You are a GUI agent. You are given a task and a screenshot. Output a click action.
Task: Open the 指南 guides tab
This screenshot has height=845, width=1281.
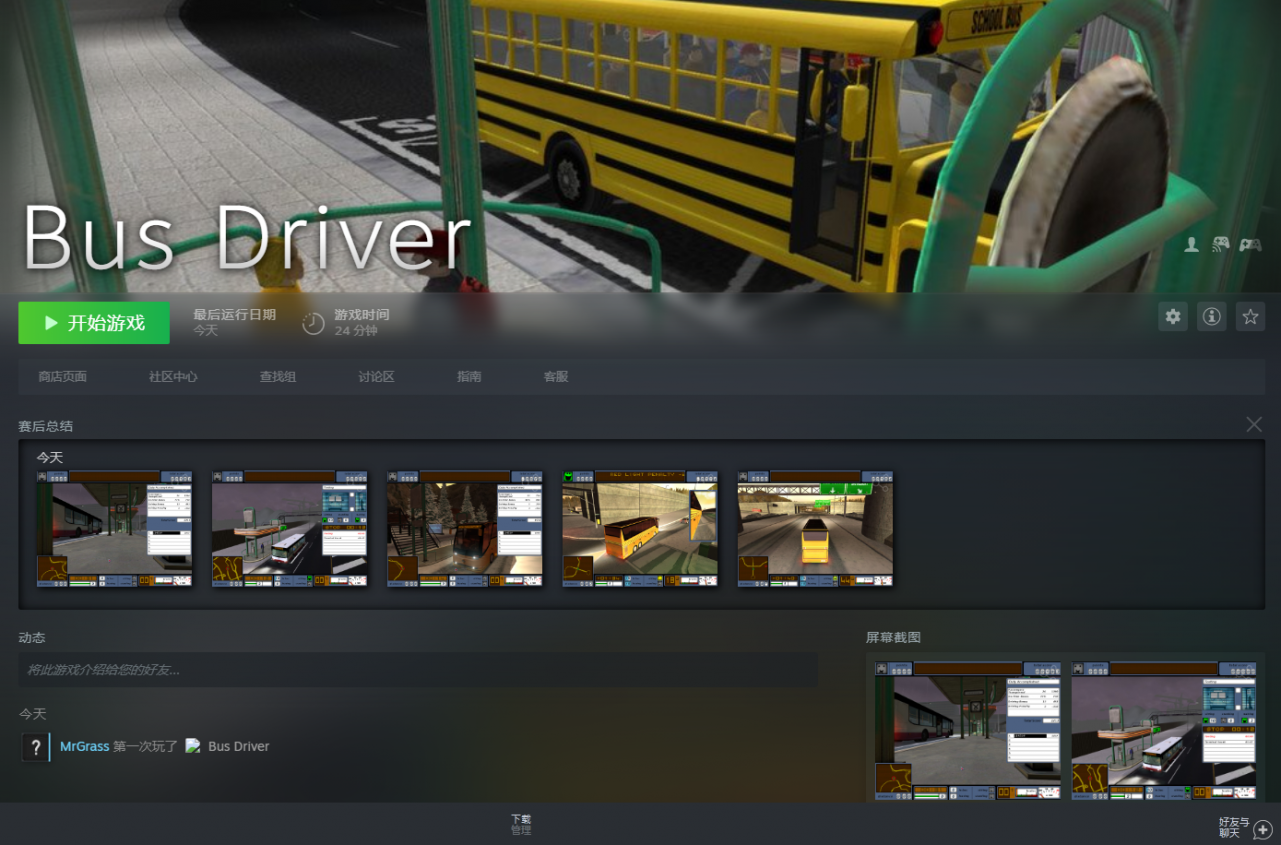click(x=469, y=377)
